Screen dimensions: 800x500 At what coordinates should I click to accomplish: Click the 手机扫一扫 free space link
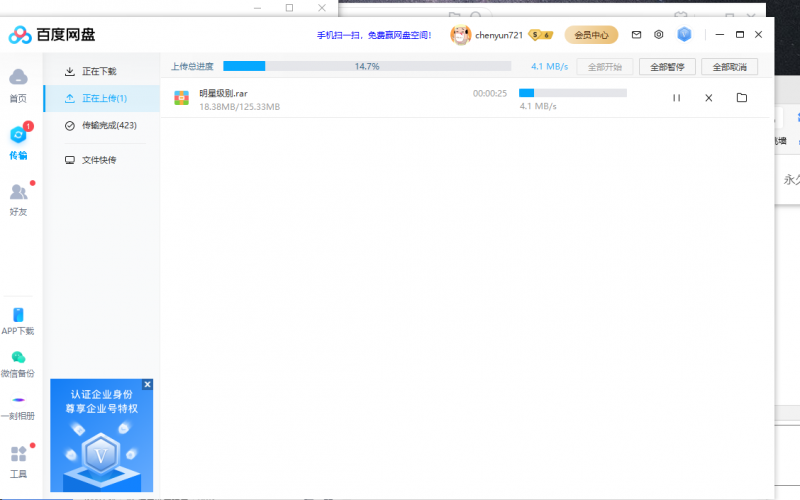pyautogui.click(x=374, y=35)
